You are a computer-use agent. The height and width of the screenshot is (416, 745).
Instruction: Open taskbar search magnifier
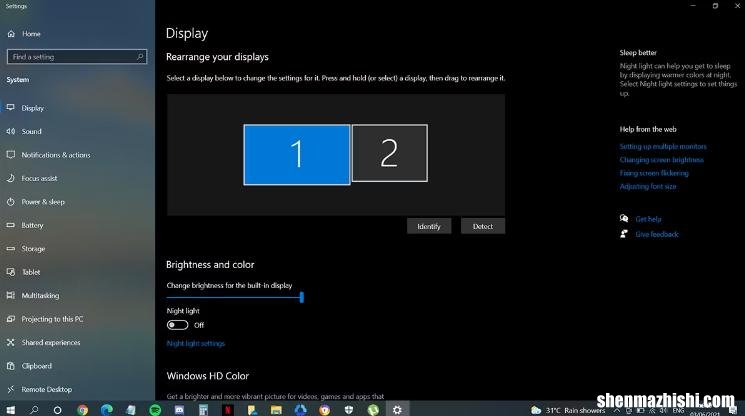[x=34, y=409]
